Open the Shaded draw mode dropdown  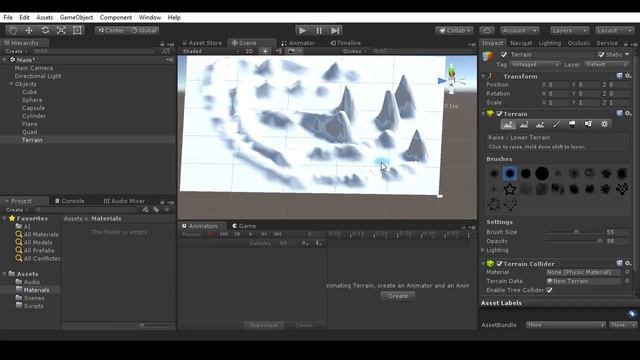point(211,51)
